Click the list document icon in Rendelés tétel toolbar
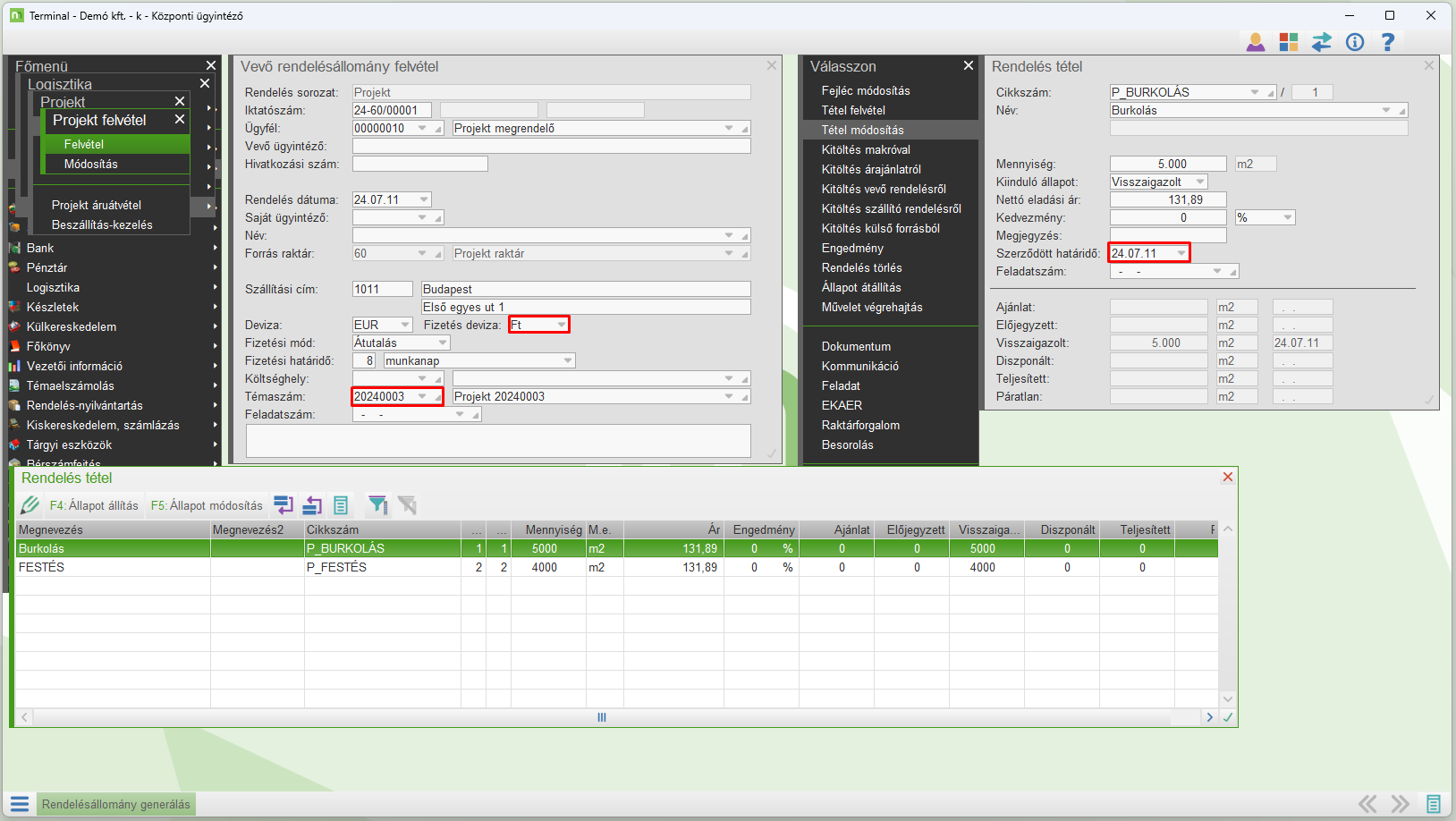Screen dimensions: 1456x821 click(341, 505)
